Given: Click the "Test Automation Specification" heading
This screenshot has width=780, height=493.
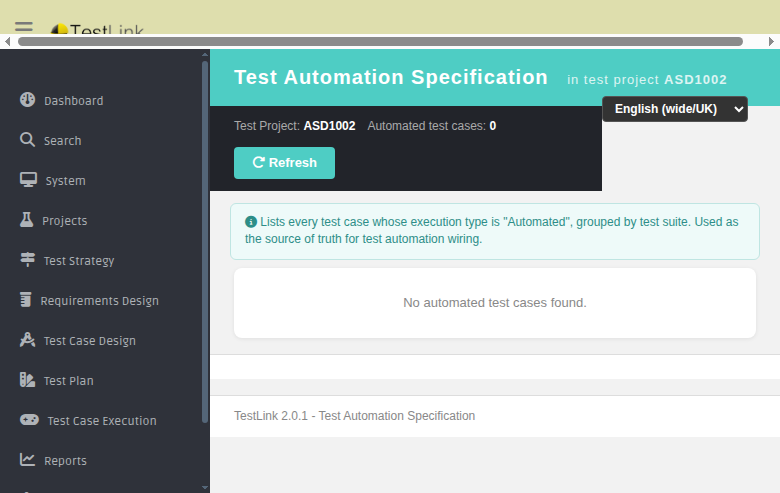Looking at the screenshot, I should [391, 77].
